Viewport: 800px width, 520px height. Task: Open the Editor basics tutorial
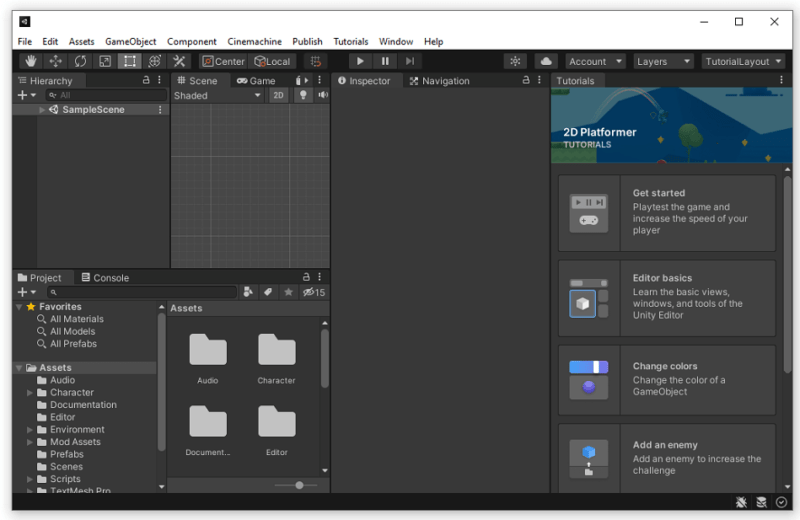pyautogui.click(x=667, y=298)
